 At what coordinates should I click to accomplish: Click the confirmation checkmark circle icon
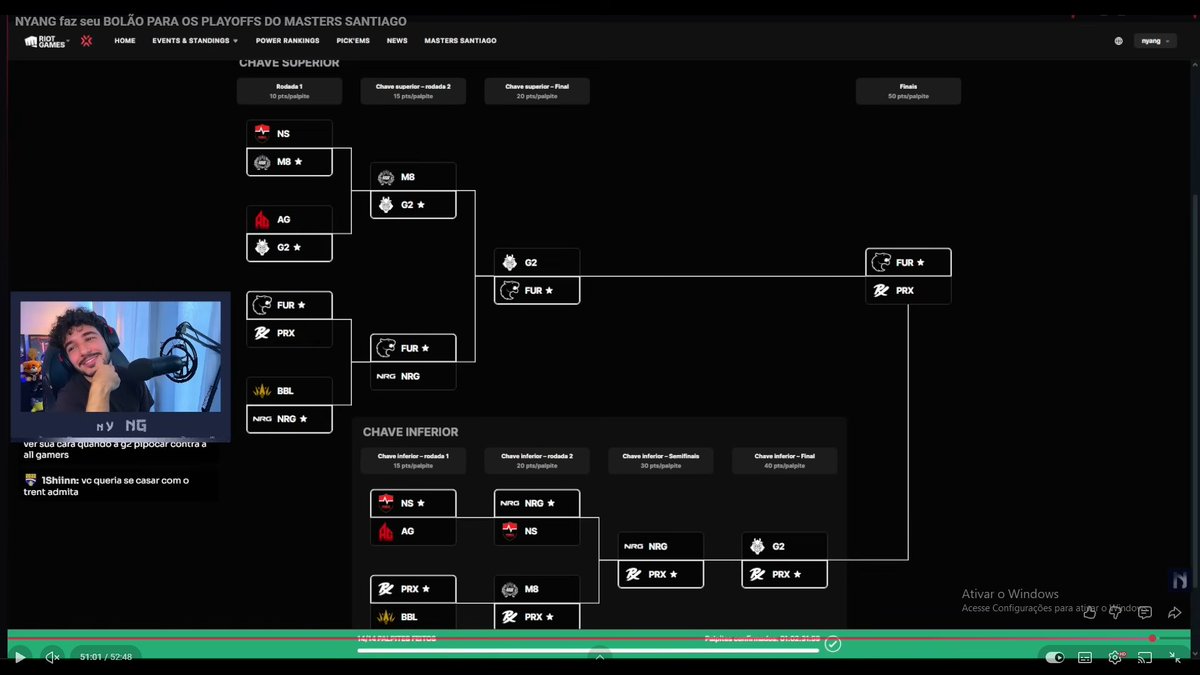(833, 644)
